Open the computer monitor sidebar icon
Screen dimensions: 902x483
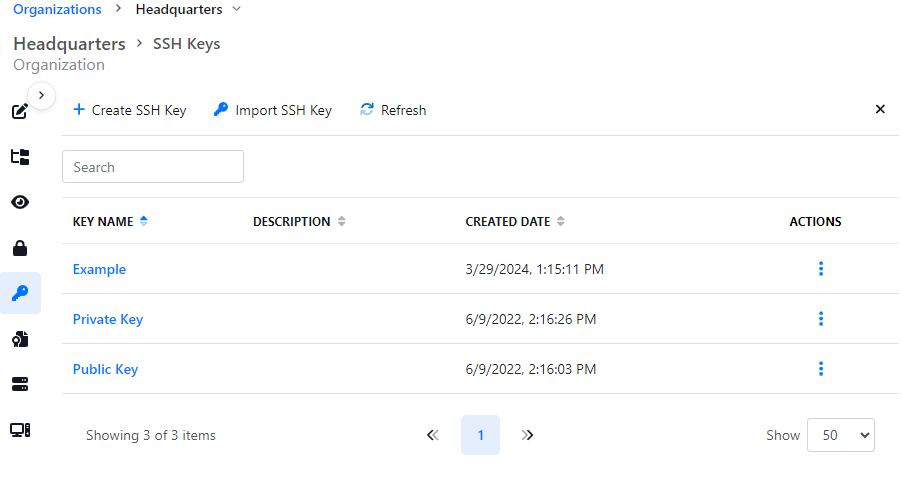tap(20, 430)
